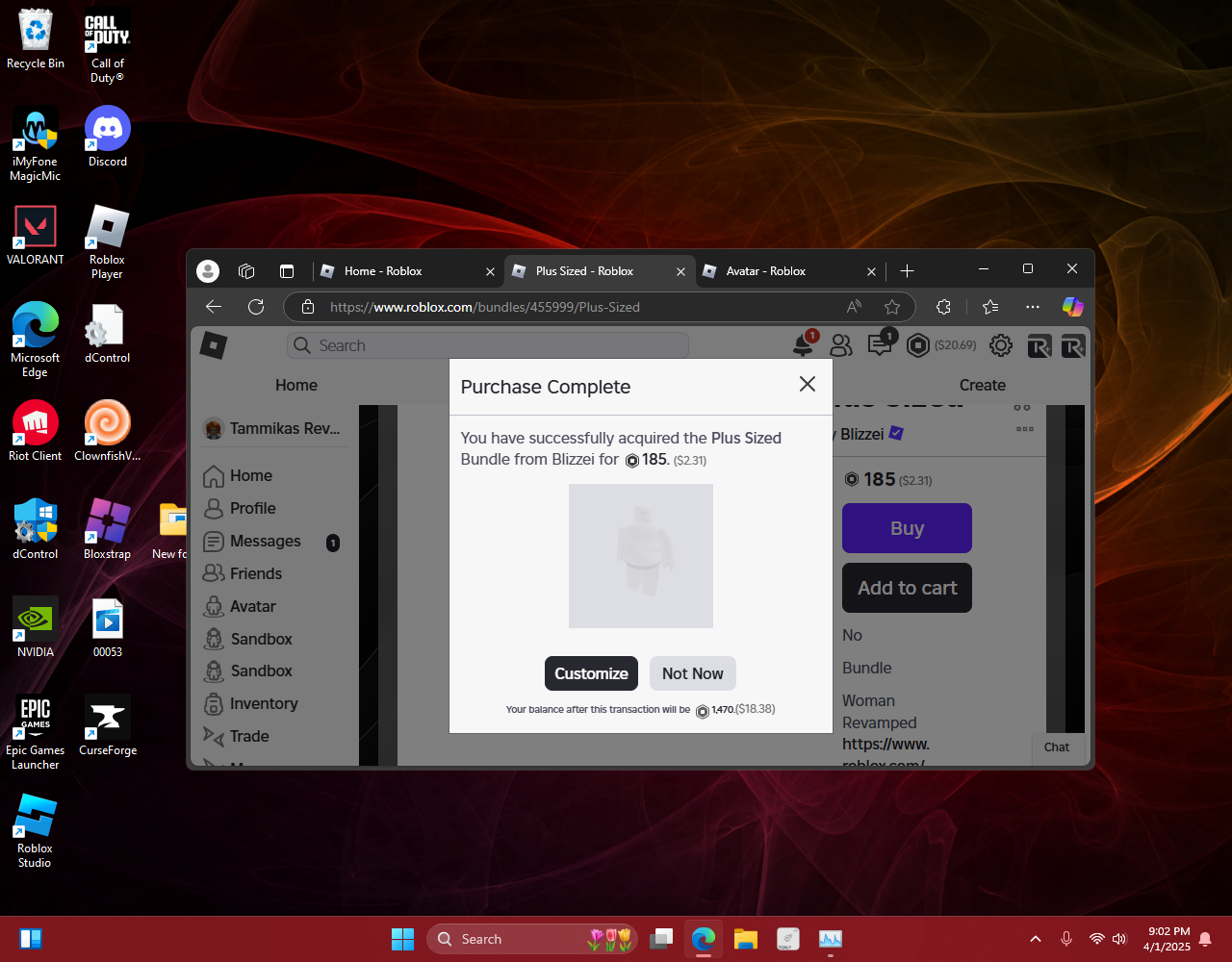Click the purchased bundle thumbnail
The width and height of the screenshot is (1232, 962).
(x=641, y=556)
